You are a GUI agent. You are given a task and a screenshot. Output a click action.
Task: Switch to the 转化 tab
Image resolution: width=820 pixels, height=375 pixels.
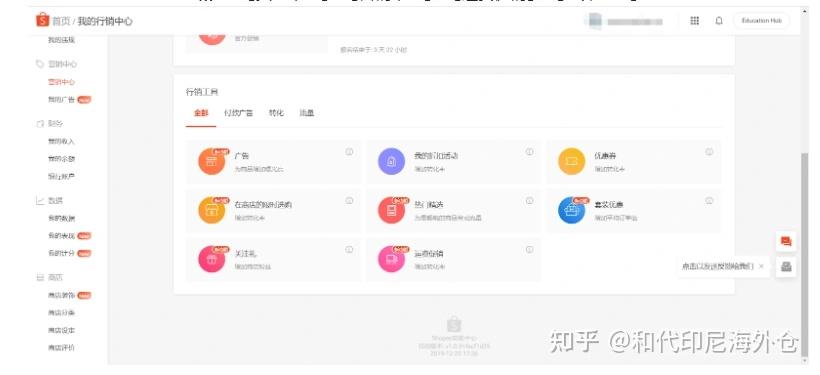point(276,113)
